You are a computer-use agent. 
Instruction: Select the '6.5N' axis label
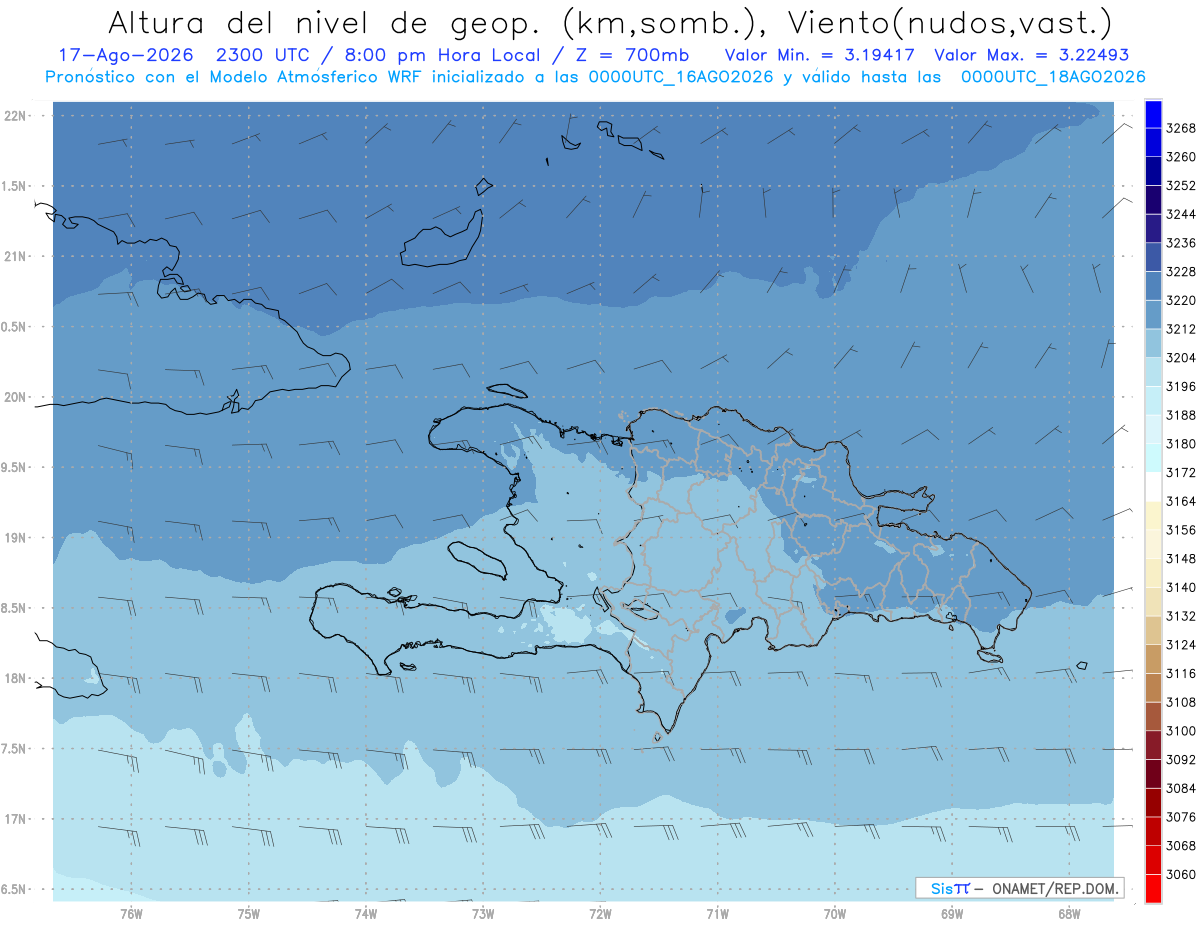point(13,889)
